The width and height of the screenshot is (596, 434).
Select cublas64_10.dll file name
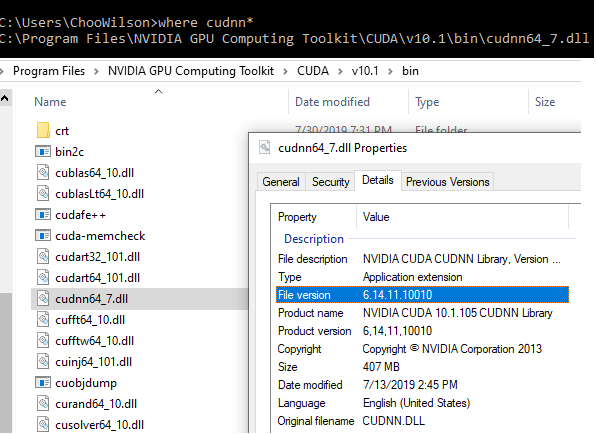tap(94, 173)
